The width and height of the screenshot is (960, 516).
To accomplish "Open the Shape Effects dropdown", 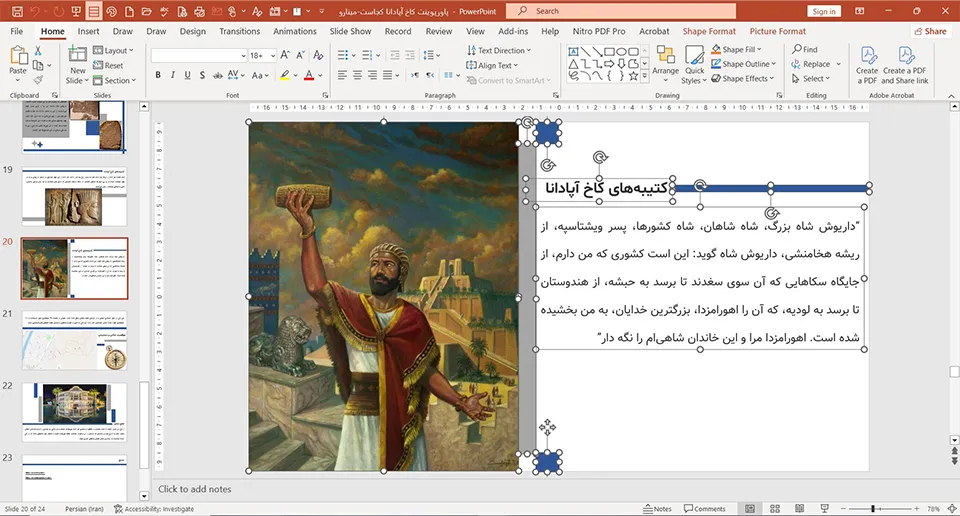I will 743,78.
